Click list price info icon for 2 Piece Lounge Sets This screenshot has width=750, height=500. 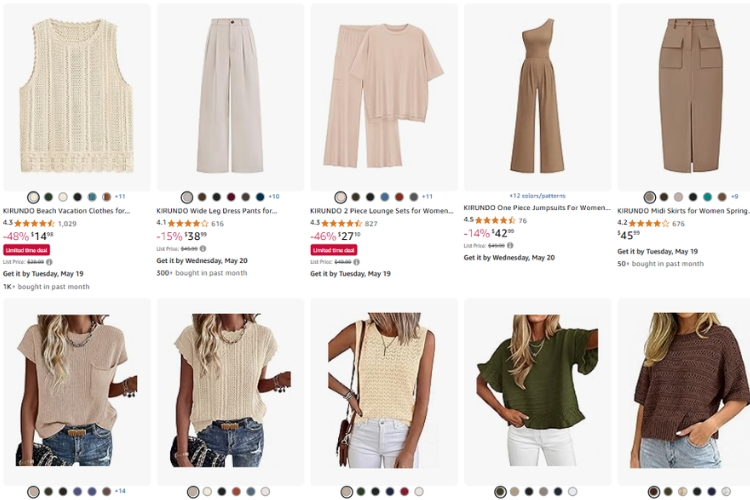356,262
